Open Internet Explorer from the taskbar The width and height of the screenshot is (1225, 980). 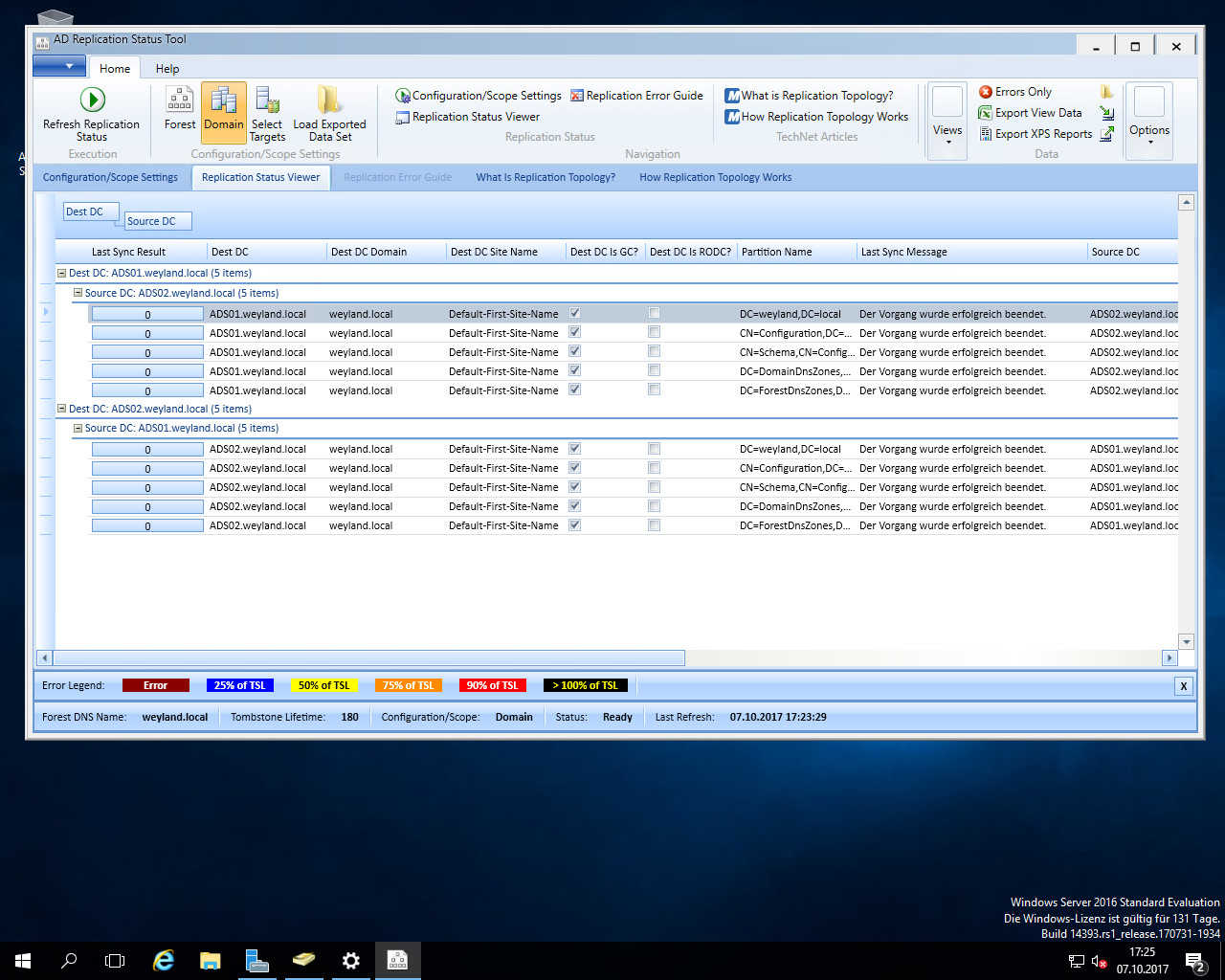(164, 960)
